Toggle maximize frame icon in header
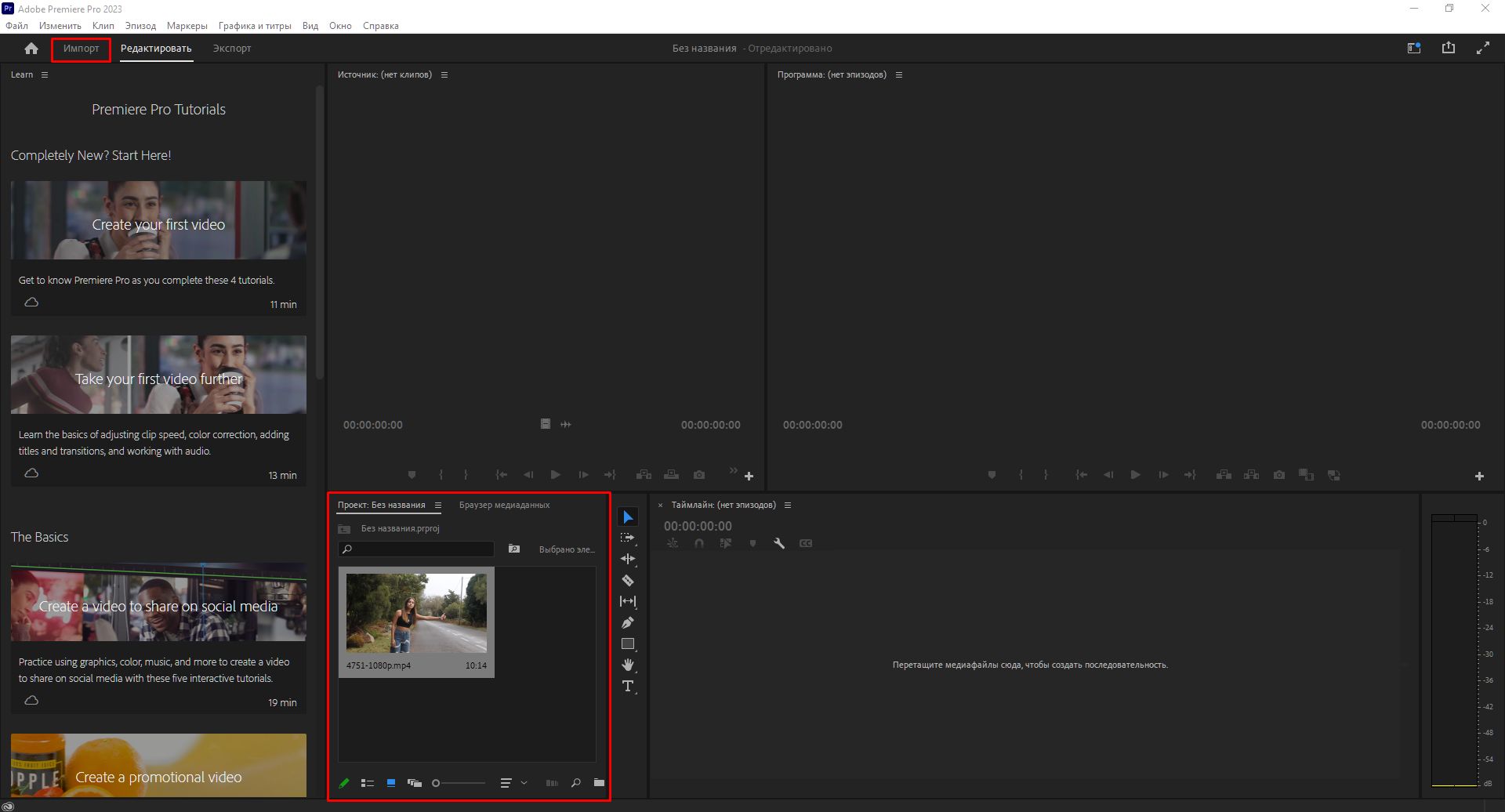 tap(1483, 48)
